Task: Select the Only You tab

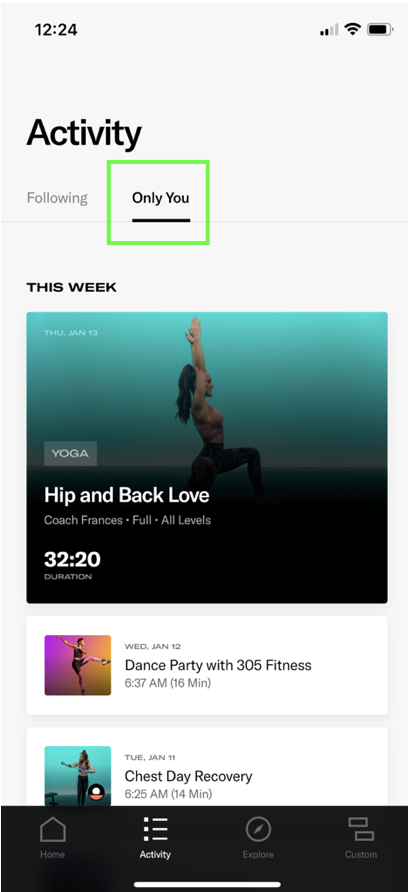Action: (x=160, y=198)
